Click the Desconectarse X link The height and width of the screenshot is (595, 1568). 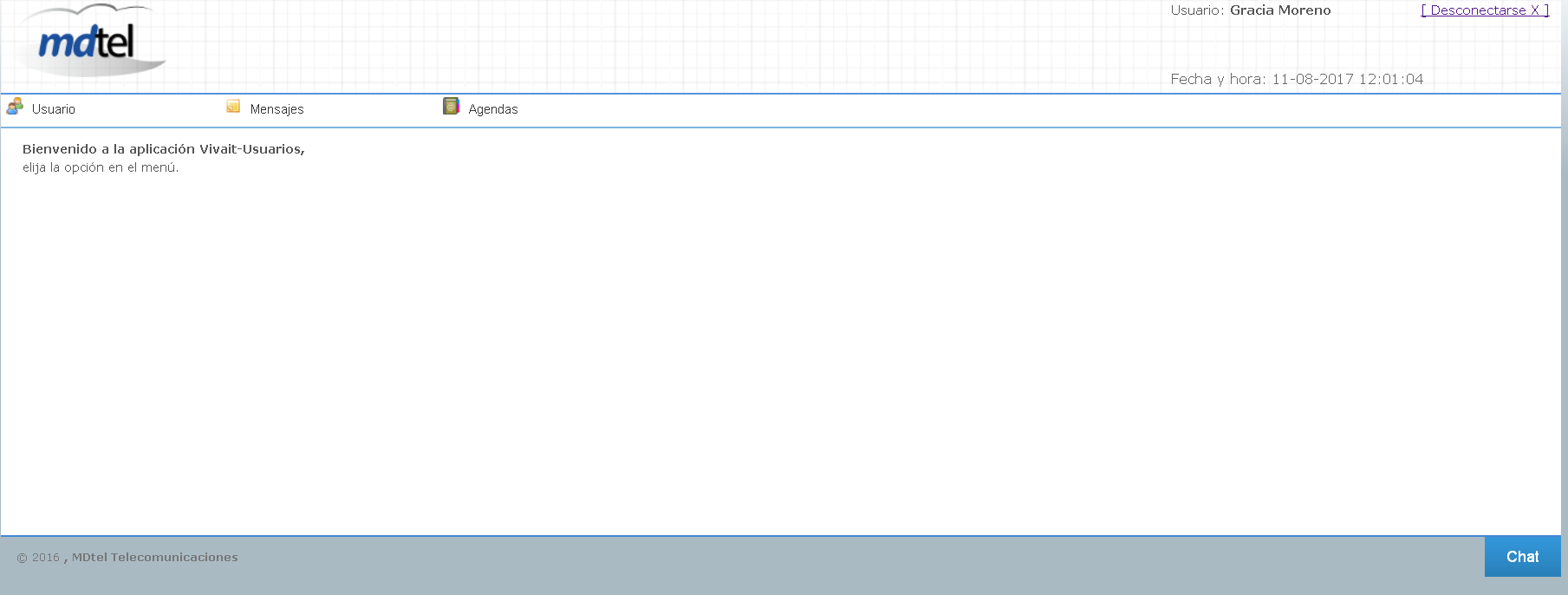(1485, 10)
